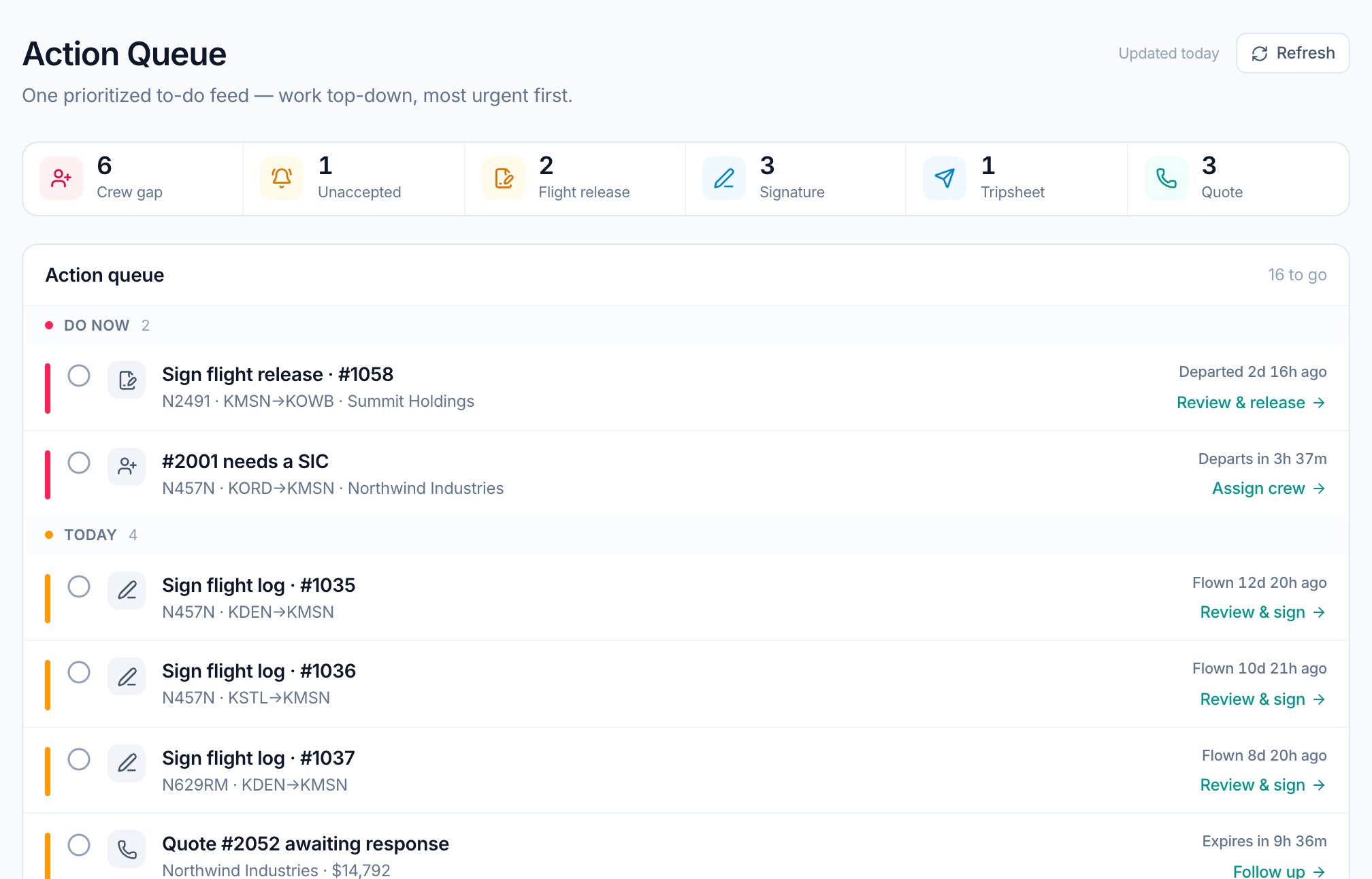
Task: Select the Tripsheet summary card
Action: [x=1017, y=179]
